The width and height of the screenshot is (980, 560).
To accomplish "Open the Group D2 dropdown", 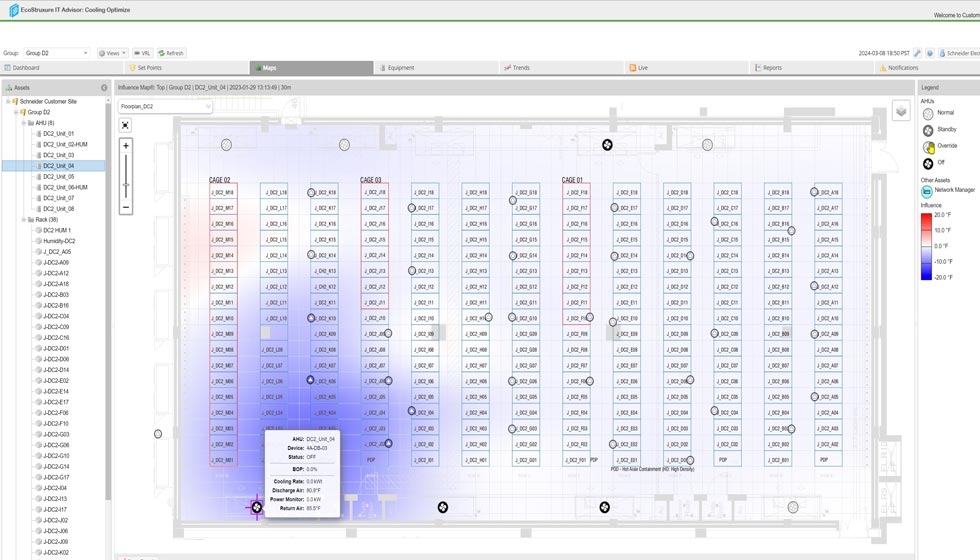I will (x=56, y=53).
